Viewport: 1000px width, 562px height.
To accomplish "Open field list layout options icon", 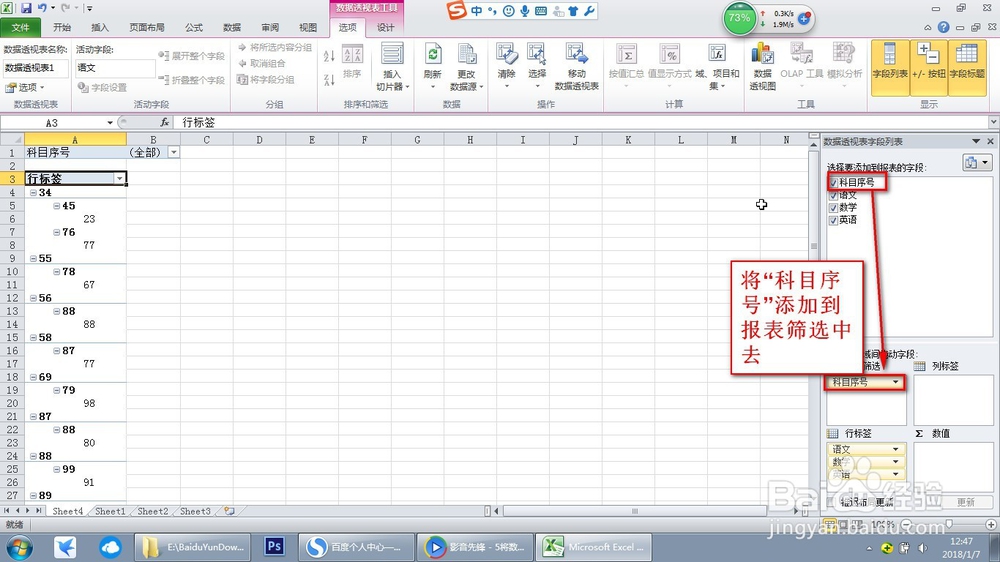I will pos(976,163).
